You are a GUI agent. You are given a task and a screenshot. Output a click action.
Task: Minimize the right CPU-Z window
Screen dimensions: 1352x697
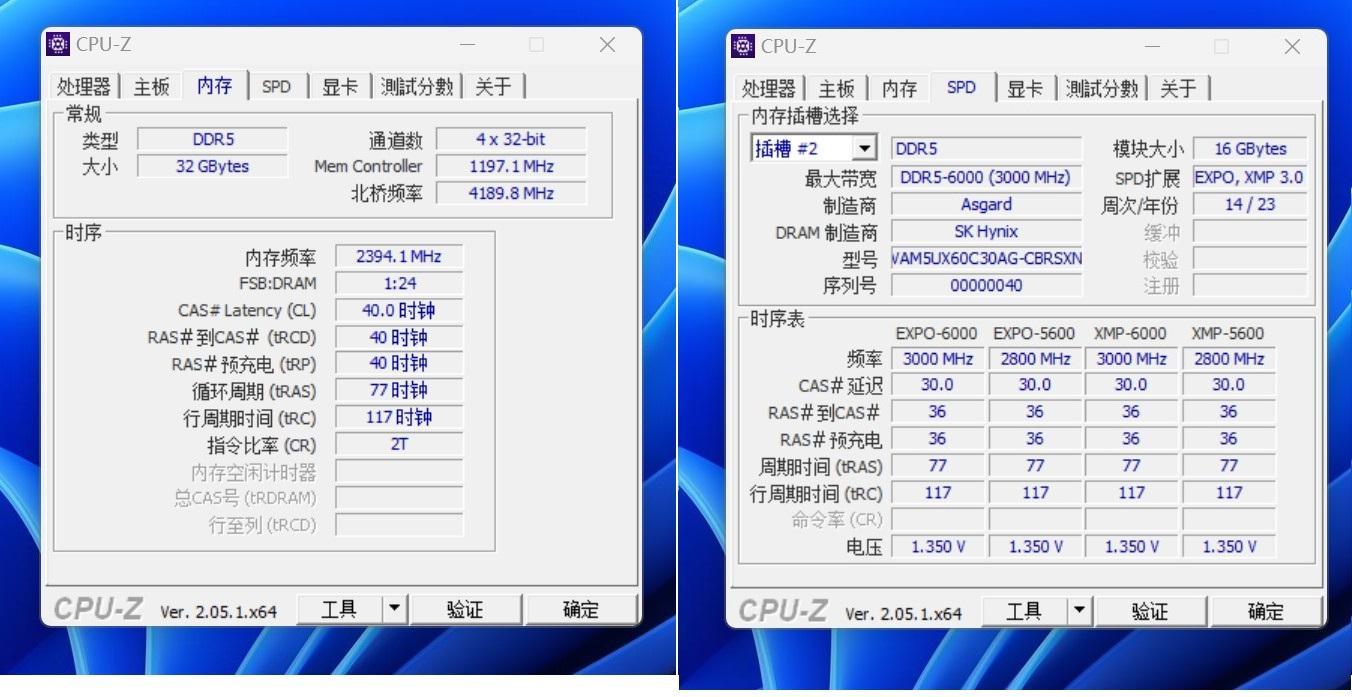pyautogui.click(x=1153, y=47)
